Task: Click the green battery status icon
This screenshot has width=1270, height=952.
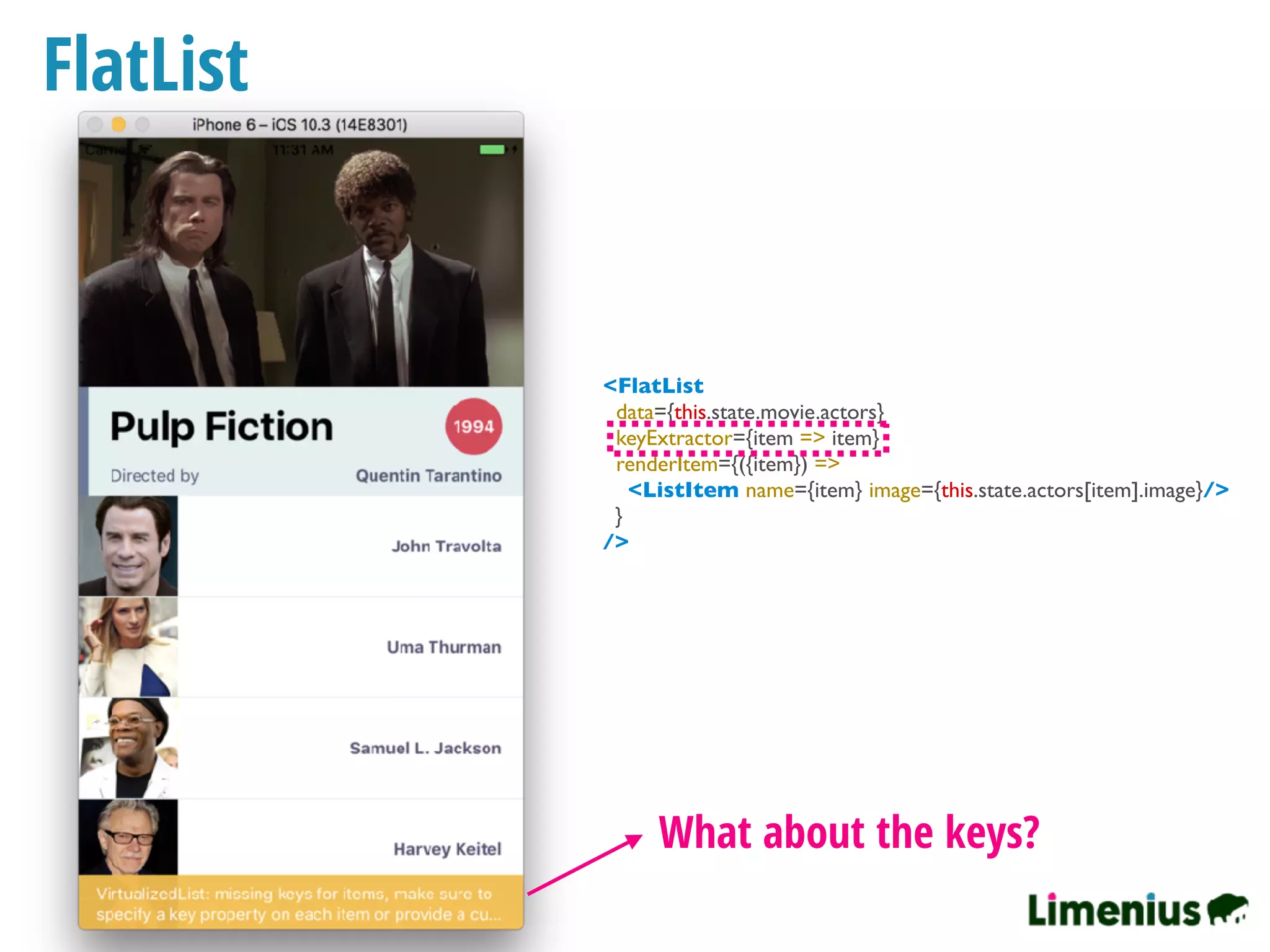Action: [492, 149]
